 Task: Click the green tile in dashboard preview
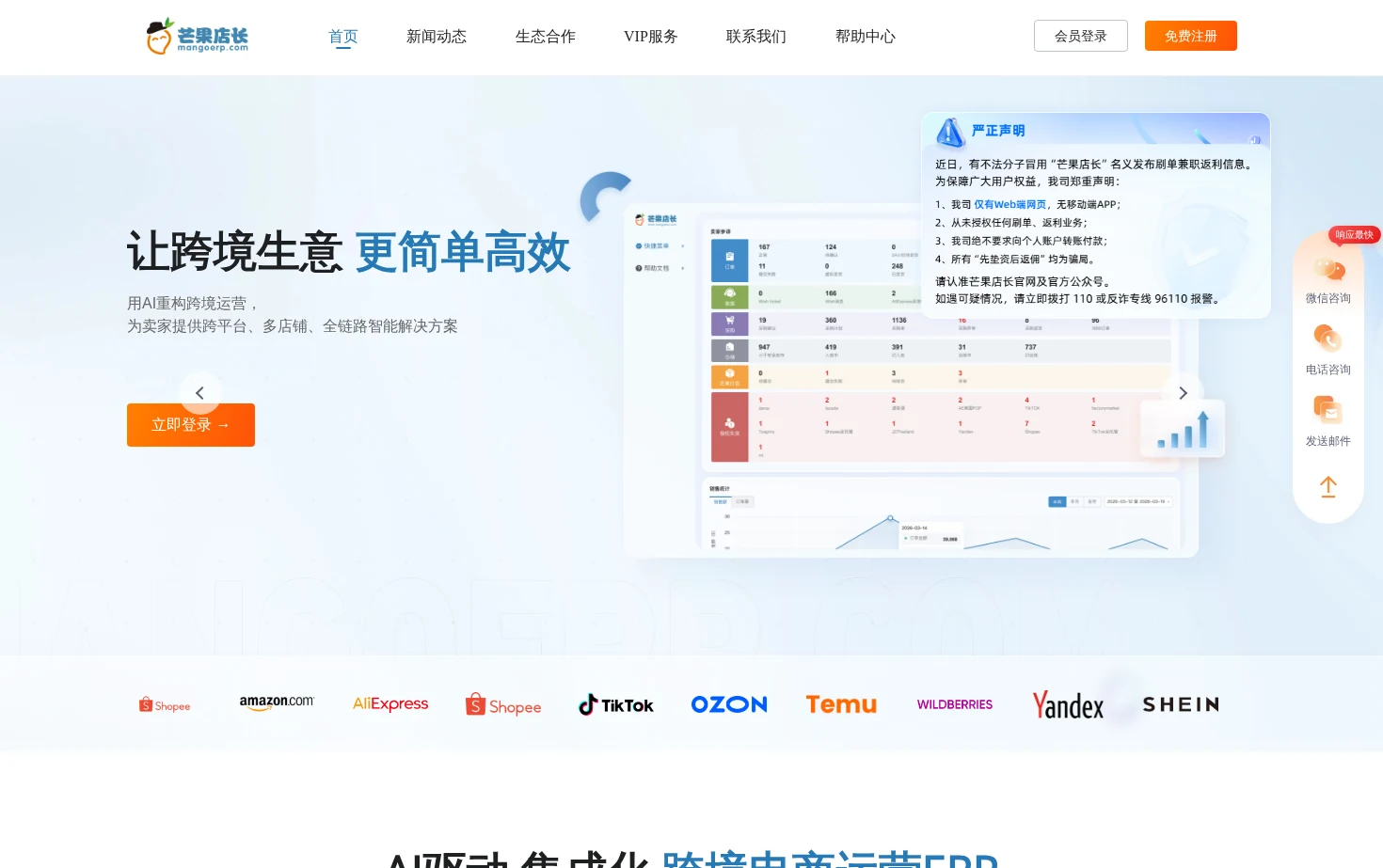(x=730, y=297)
